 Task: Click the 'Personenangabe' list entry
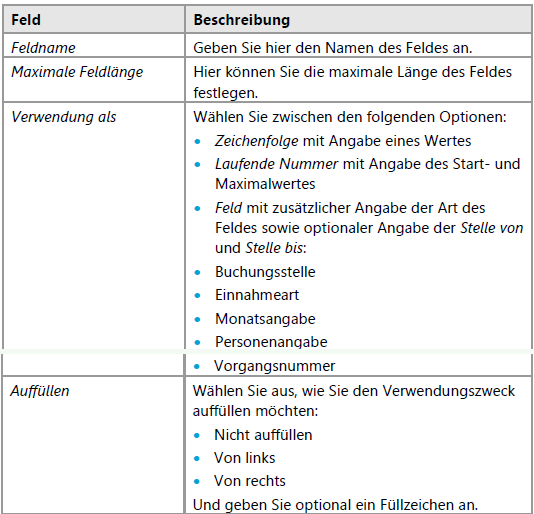tap(271, 342)
